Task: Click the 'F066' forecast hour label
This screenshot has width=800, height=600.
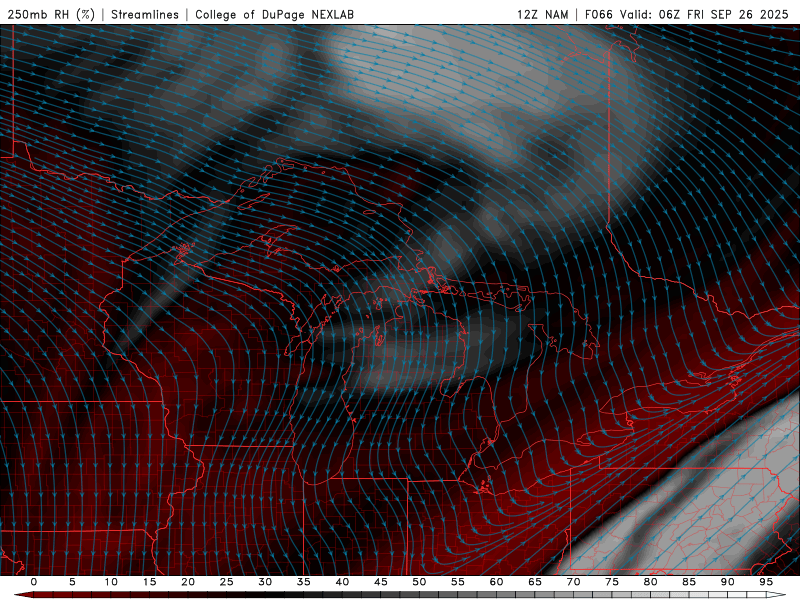Action: pyautogui.click(x=598, y=14)
